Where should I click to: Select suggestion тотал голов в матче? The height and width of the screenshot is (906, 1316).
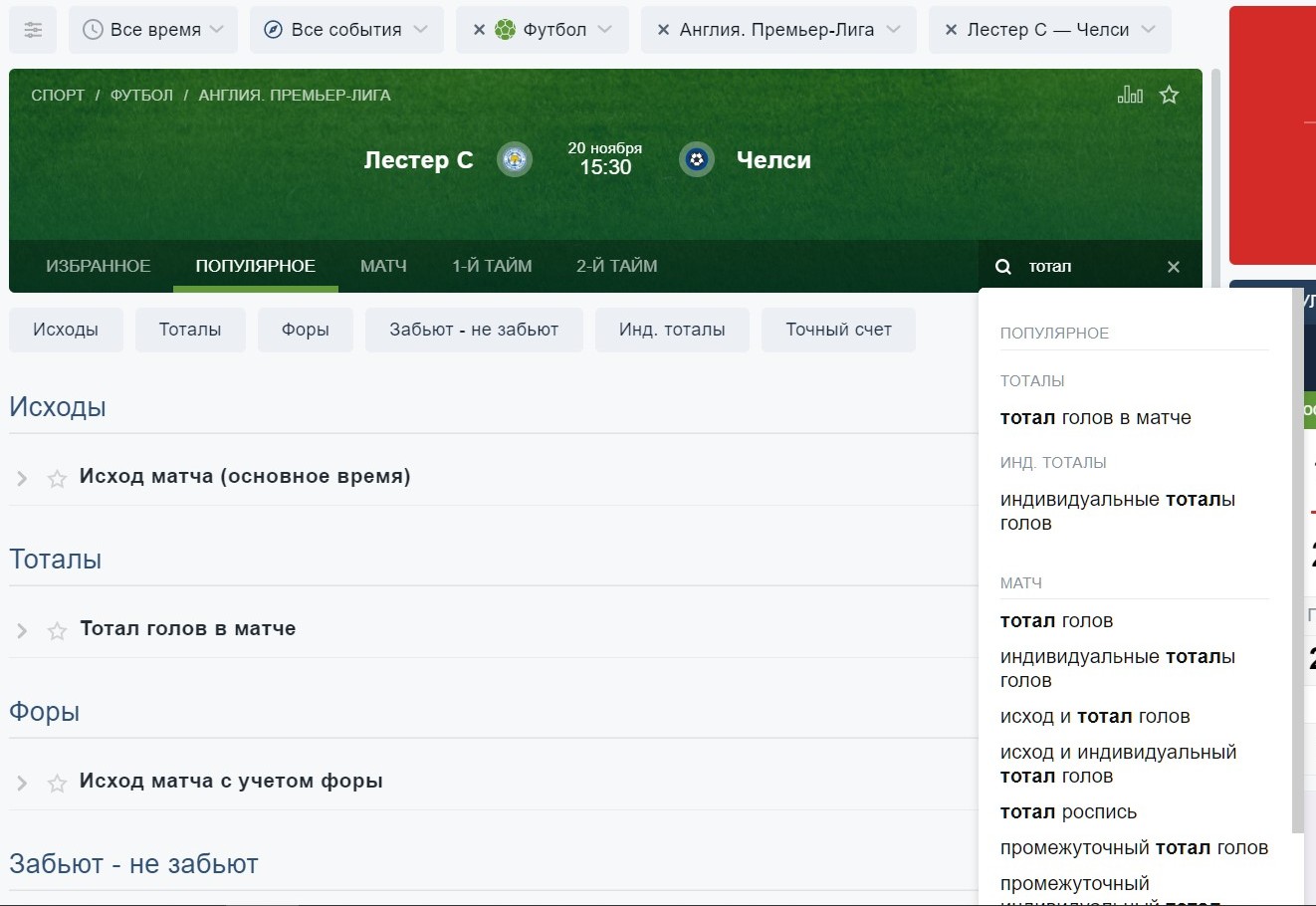(1096, 418)
